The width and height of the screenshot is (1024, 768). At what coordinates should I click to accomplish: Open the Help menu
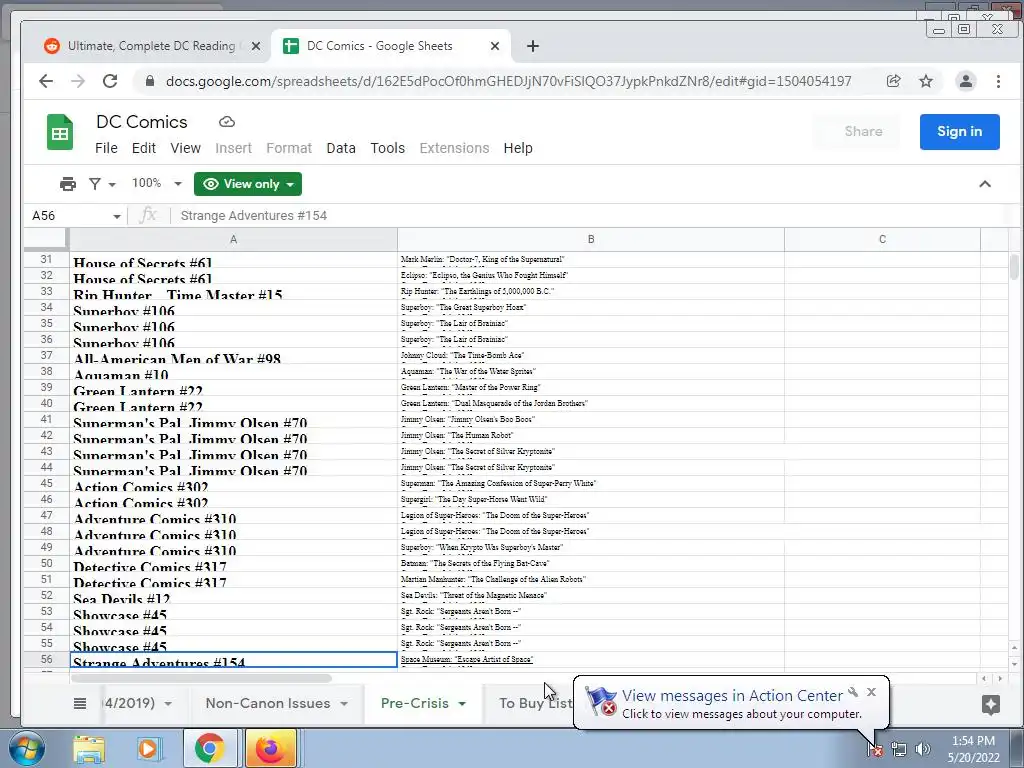(518, 148)
